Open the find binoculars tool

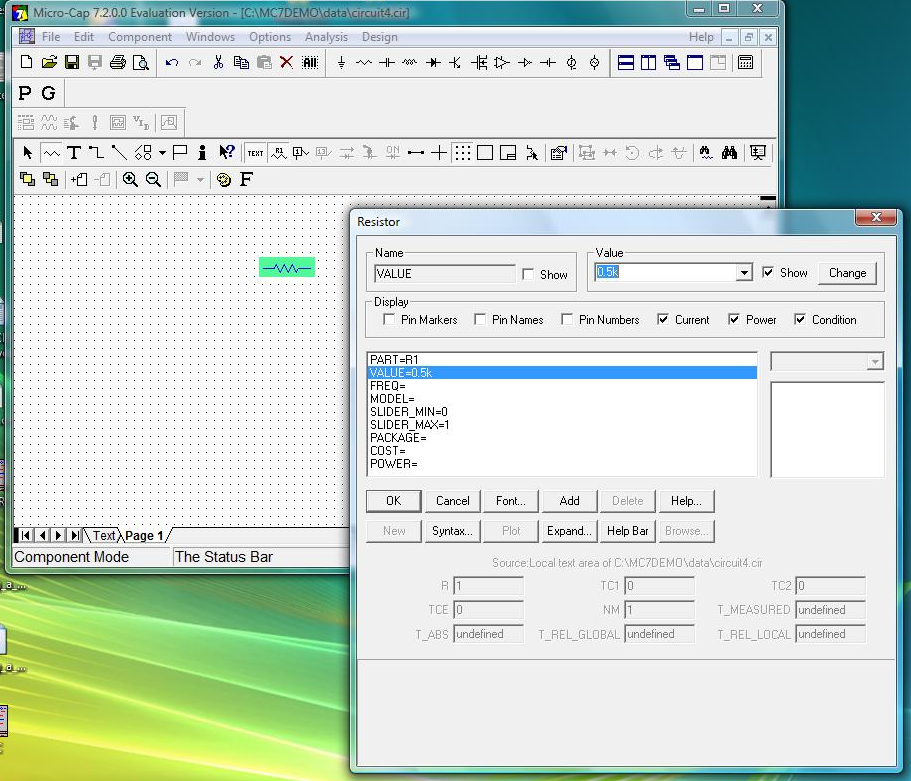tap(729, 153)
